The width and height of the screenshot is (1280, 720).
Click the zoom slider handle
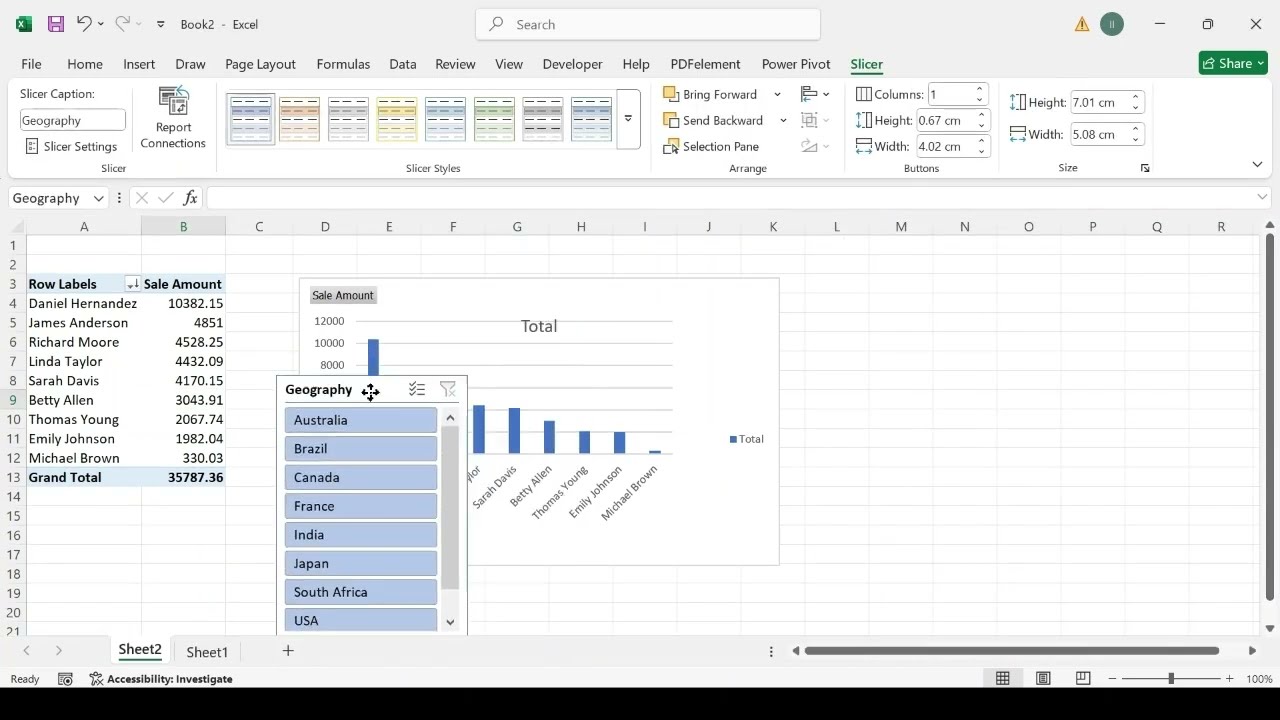1171,678
